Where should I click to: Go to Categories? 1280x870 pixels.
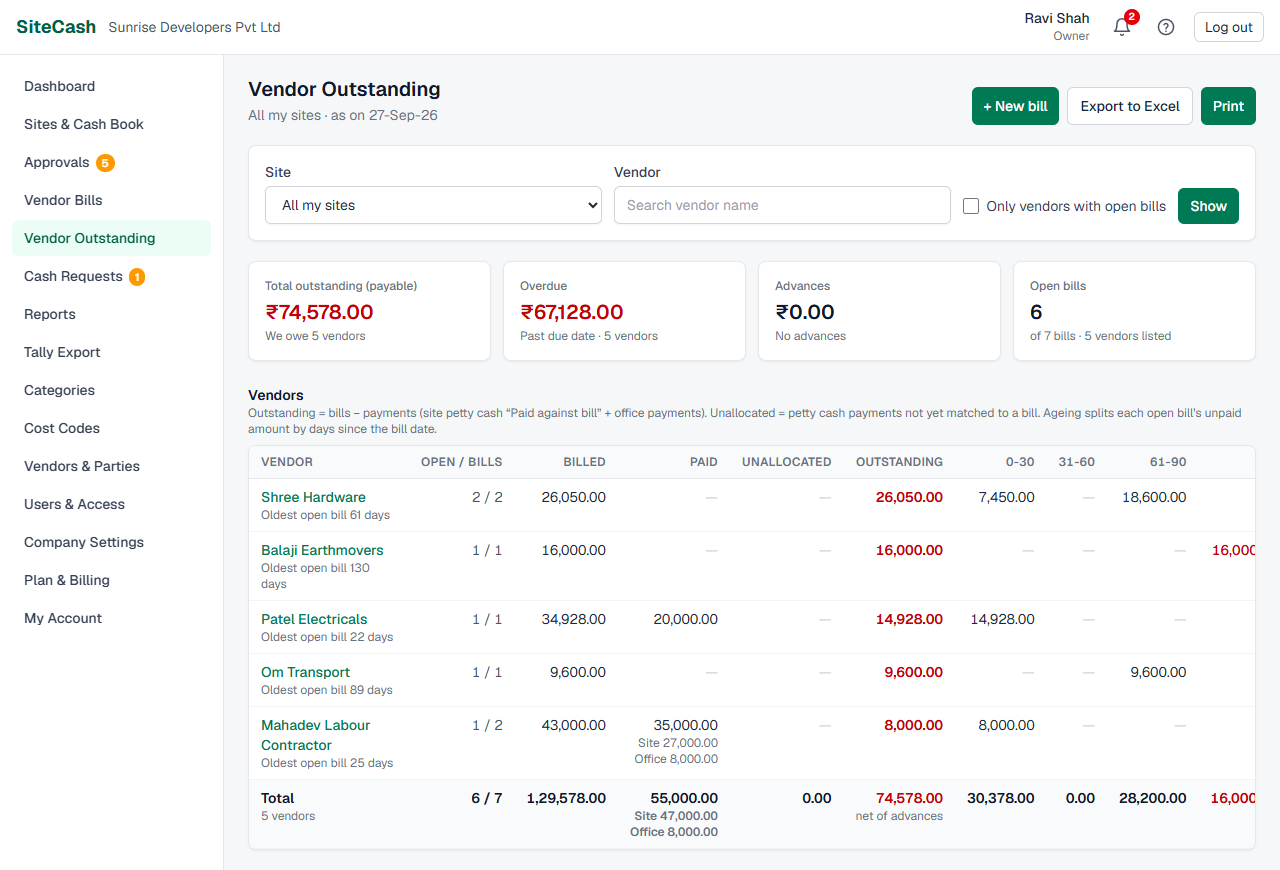[x=111, y=390]
